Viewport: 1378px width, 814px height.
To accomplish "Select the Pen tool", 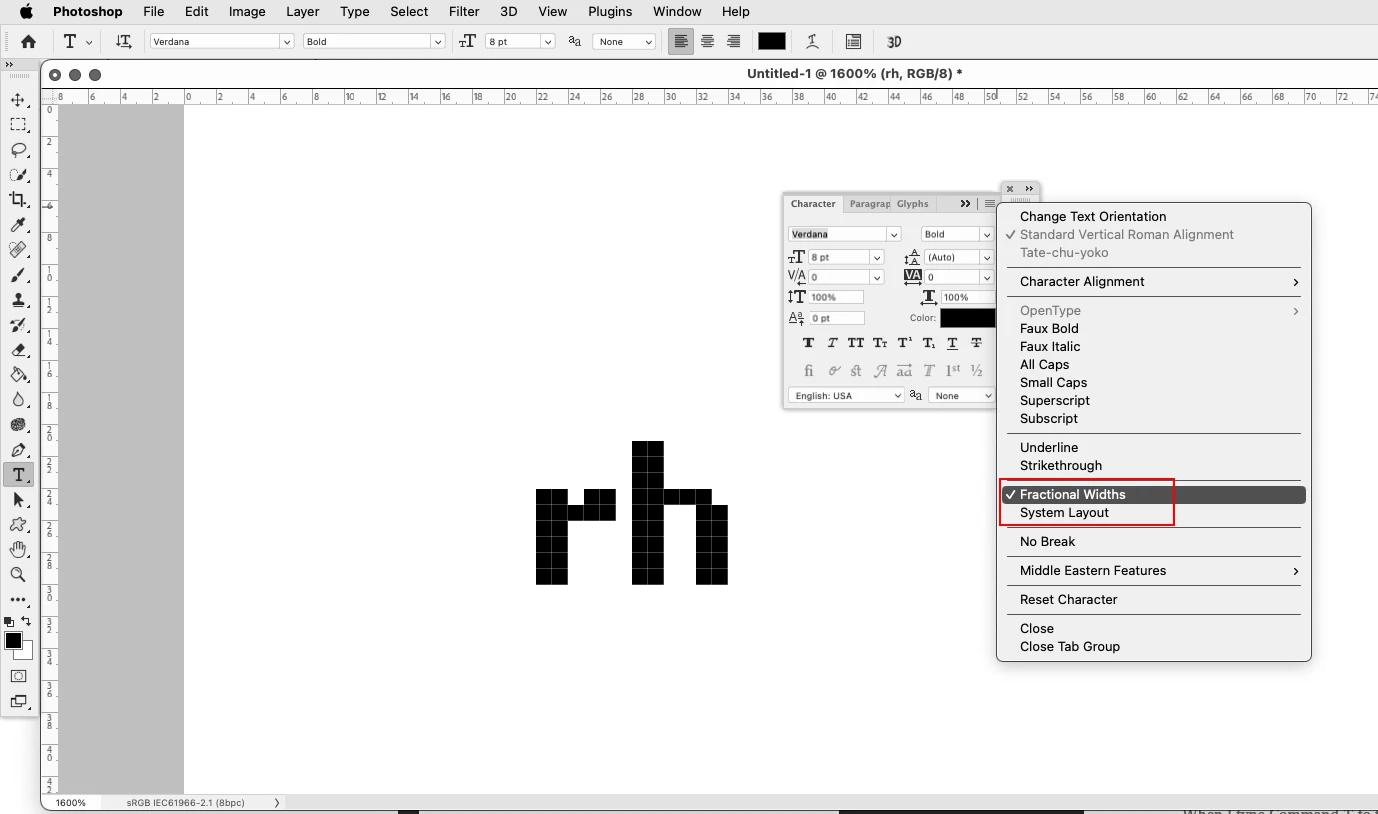I will 18,450.
